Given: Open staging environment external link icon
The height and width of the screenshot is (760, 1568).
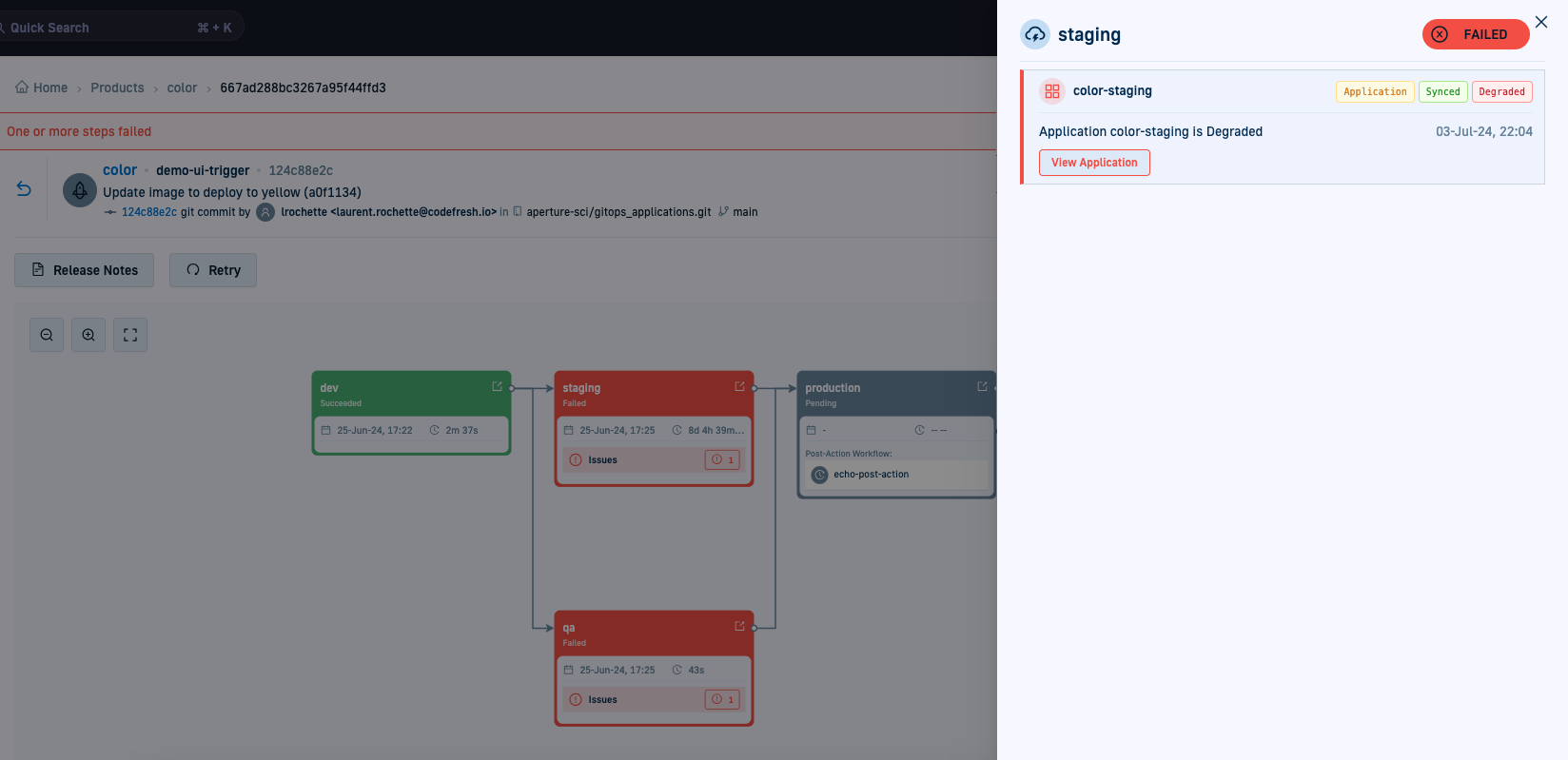Looking at the screenshot, I should (x=739, y=386).
